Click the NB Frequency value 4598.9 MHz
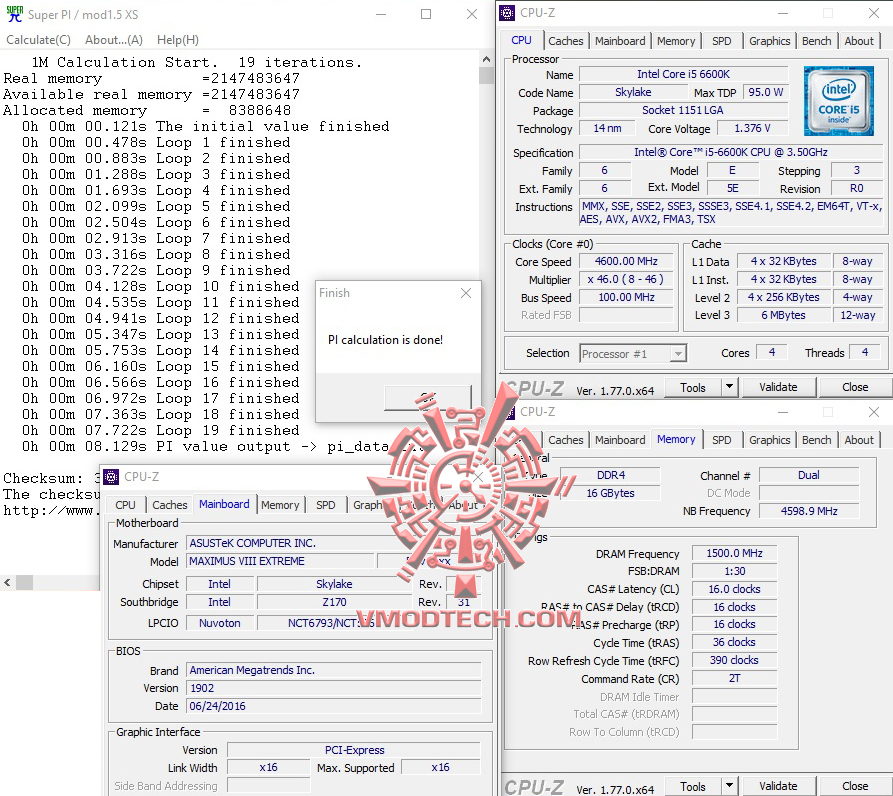This screenshot has height=796, width=893. (x=809, y=511)
